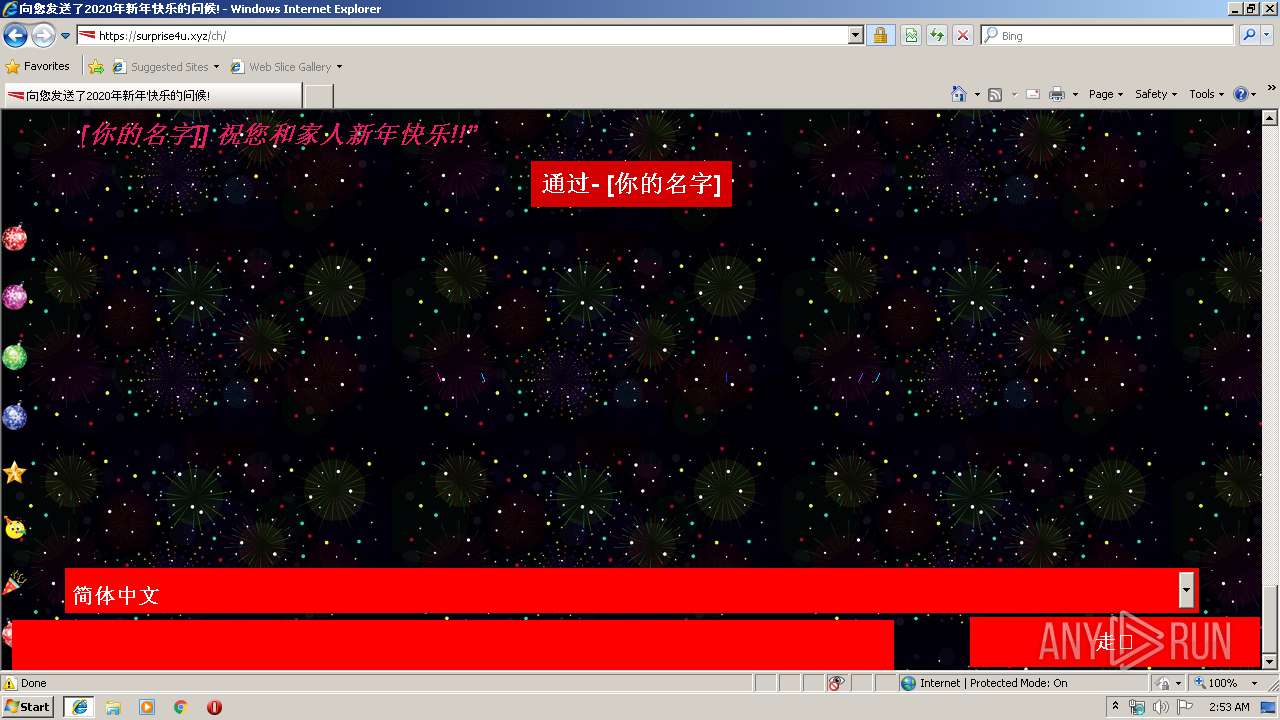Open the Windows Start menu

(27, 707)
